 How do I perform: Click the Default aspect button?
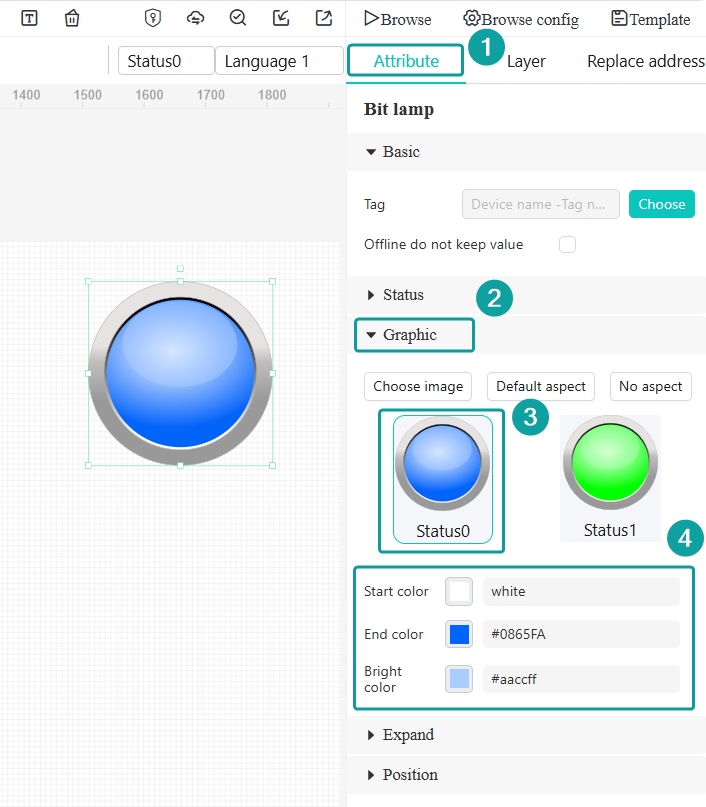coord(541,387)
